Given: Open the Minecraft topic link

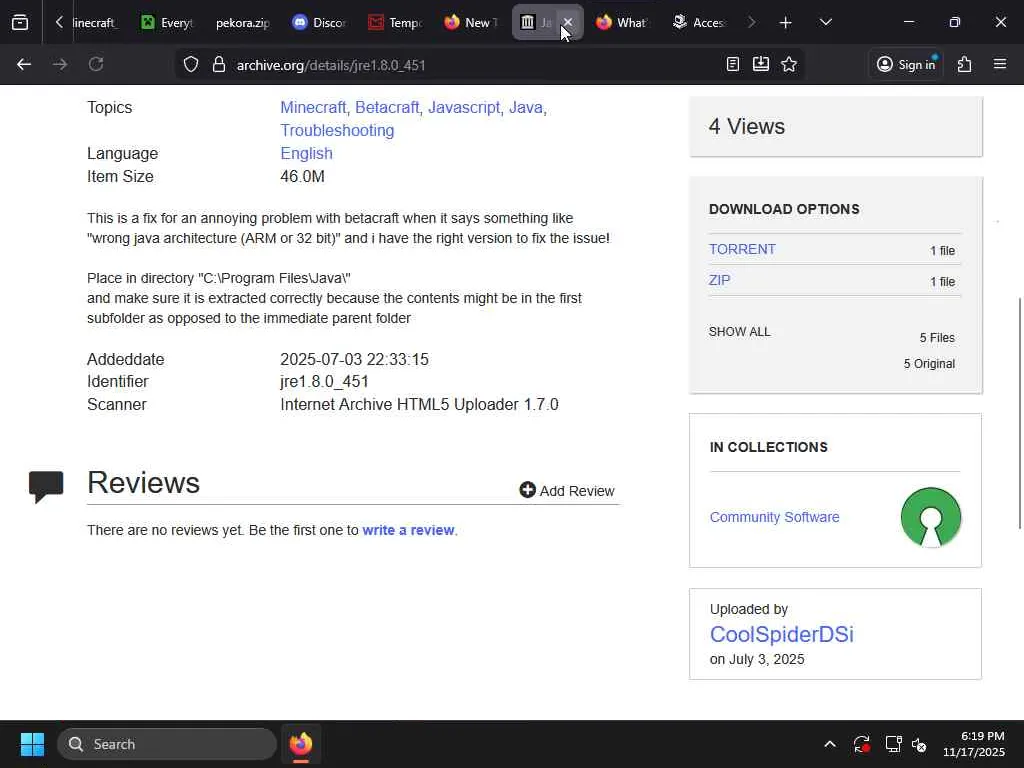Looking at the screenshot, I should pyautogui.click(x=313, y=107).
